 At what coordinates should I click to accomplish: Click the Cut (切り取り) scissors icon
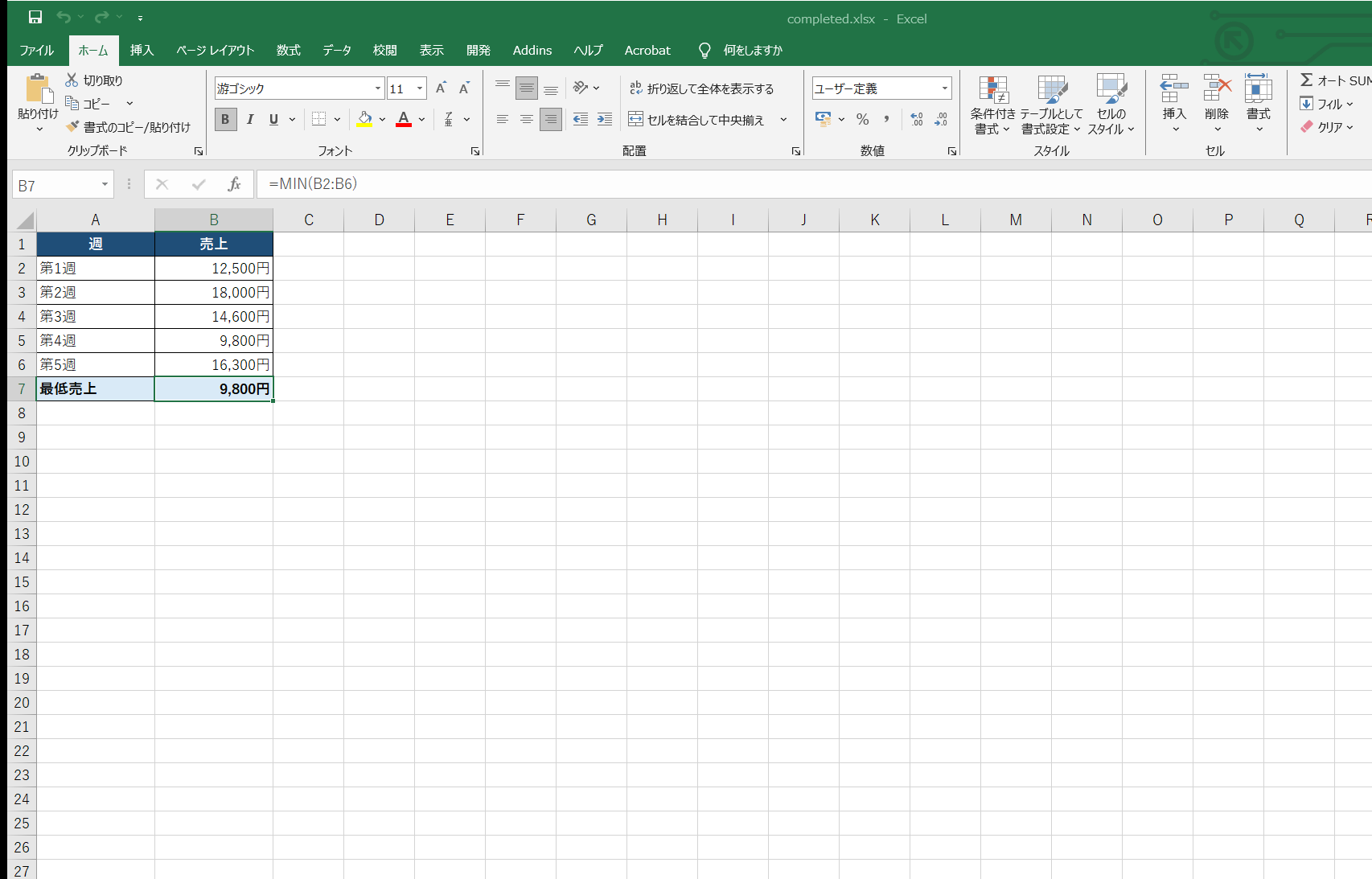pyautogui.click(x=72, y=80)
